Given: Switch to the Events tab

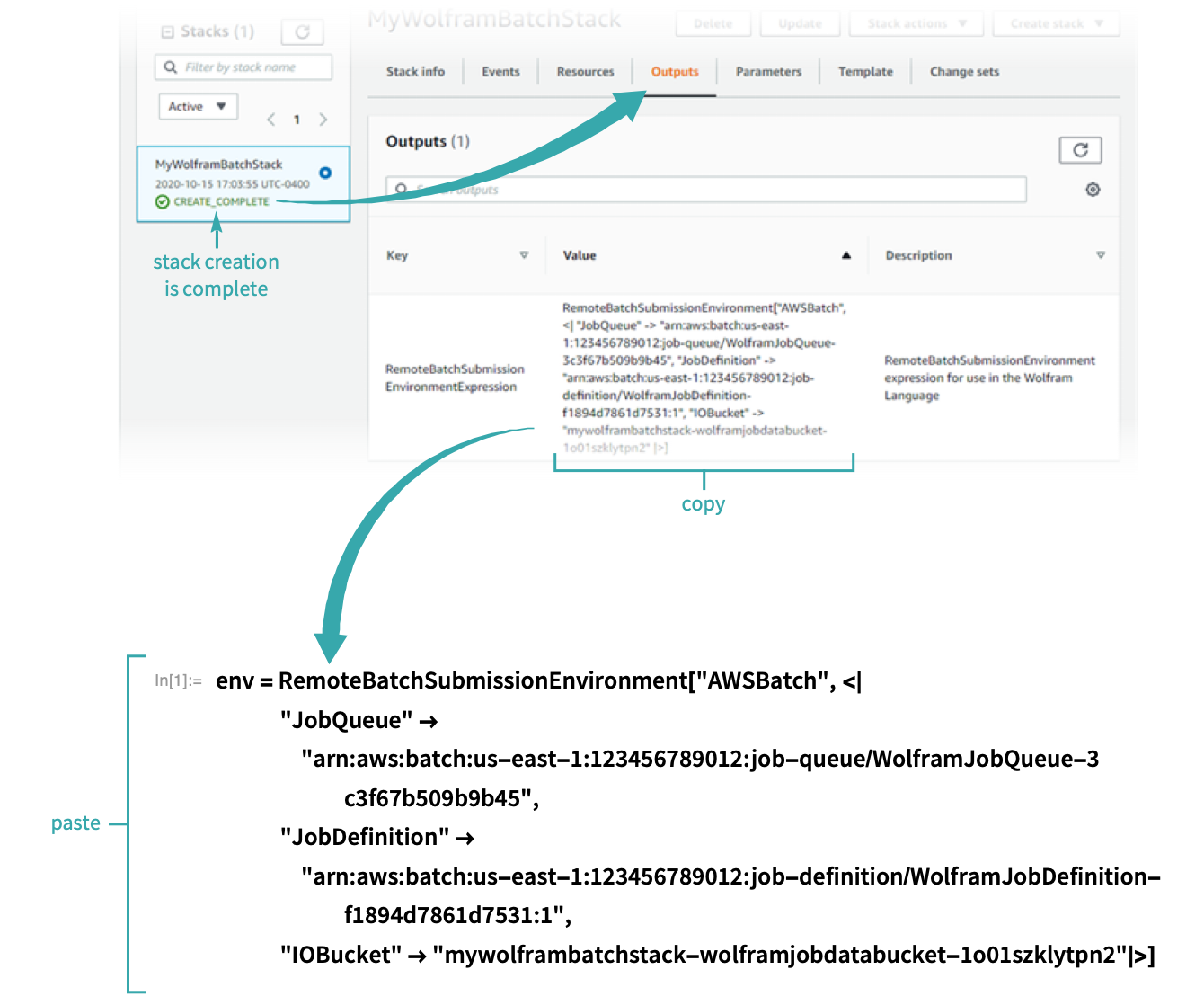Looking at the screenshot, I should point(500,72).
